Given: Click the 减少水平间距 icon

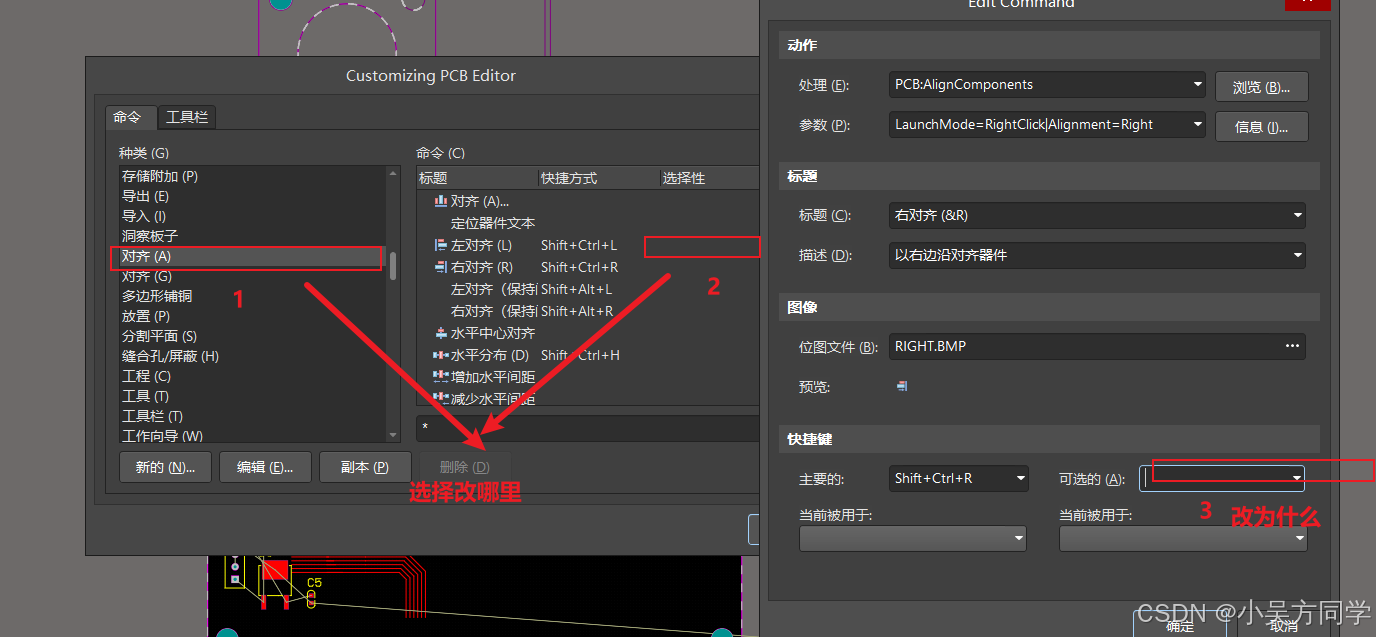Looking at the screenshot, I should (x=440, y=398).
